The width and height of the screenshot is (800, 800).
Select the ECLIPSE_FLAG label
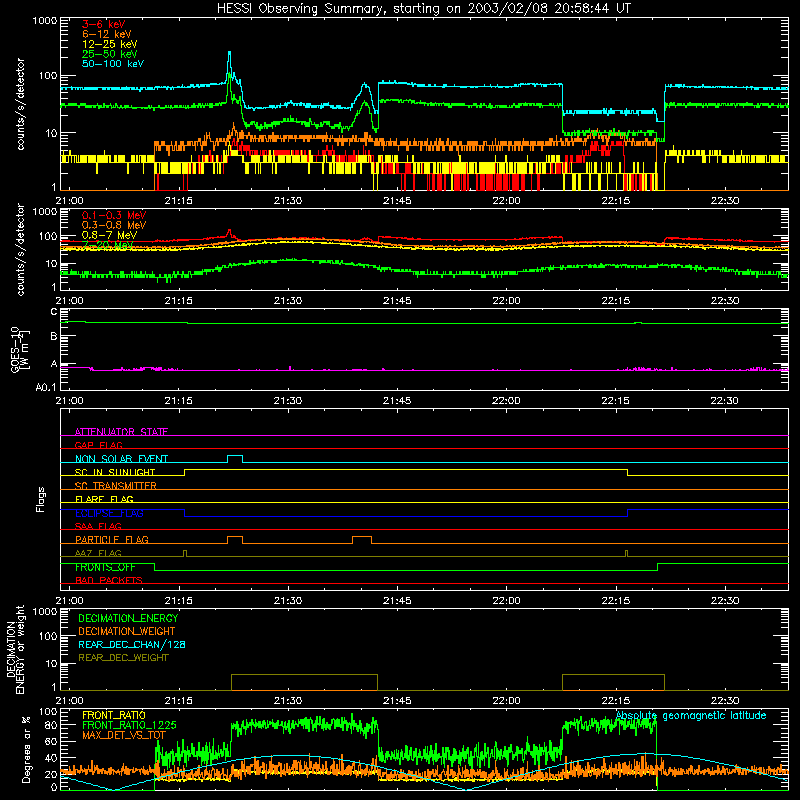click(109, 513)
